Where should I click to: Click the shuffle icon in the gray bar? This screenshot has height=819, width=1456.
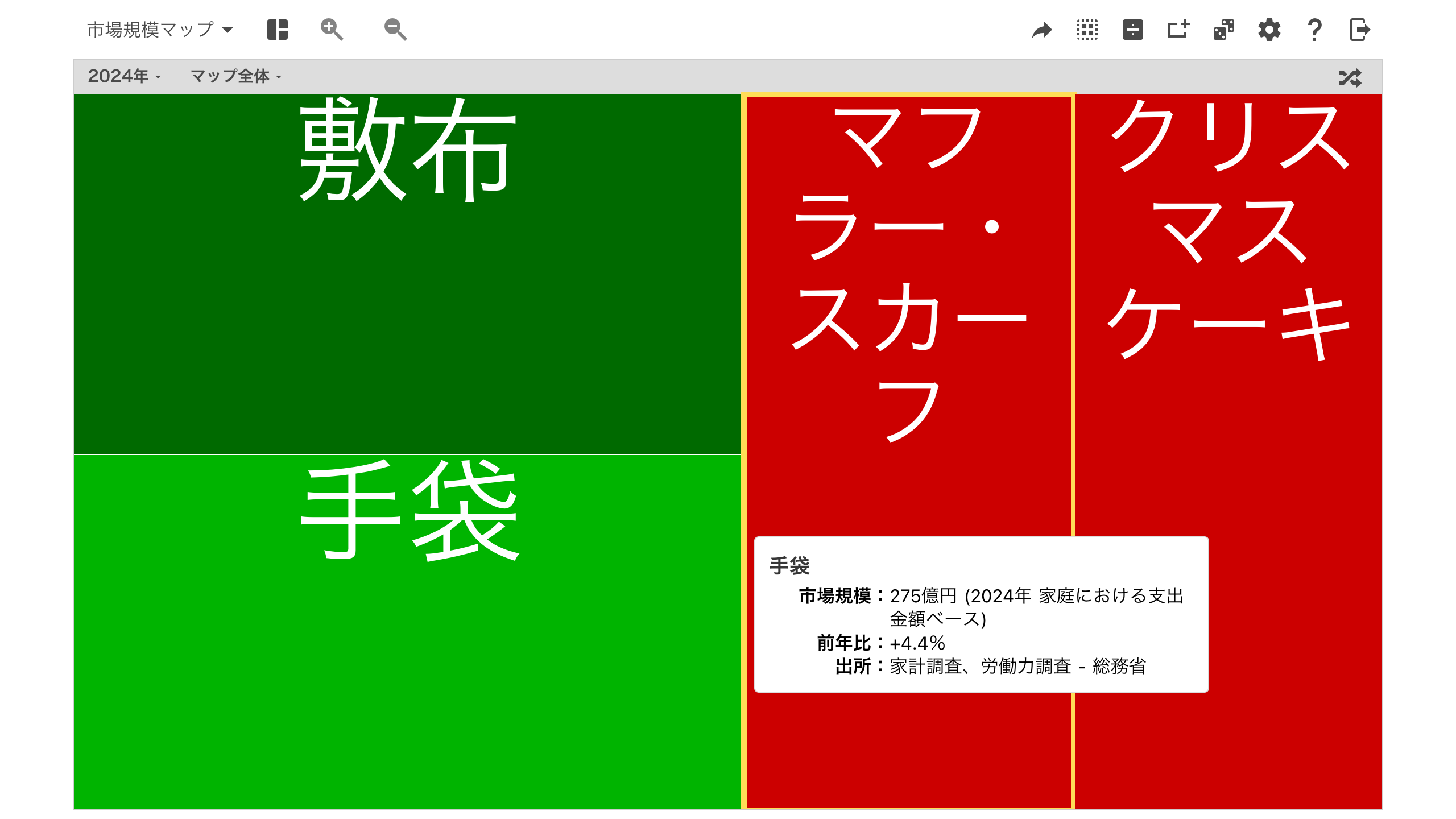(1350, 78)
